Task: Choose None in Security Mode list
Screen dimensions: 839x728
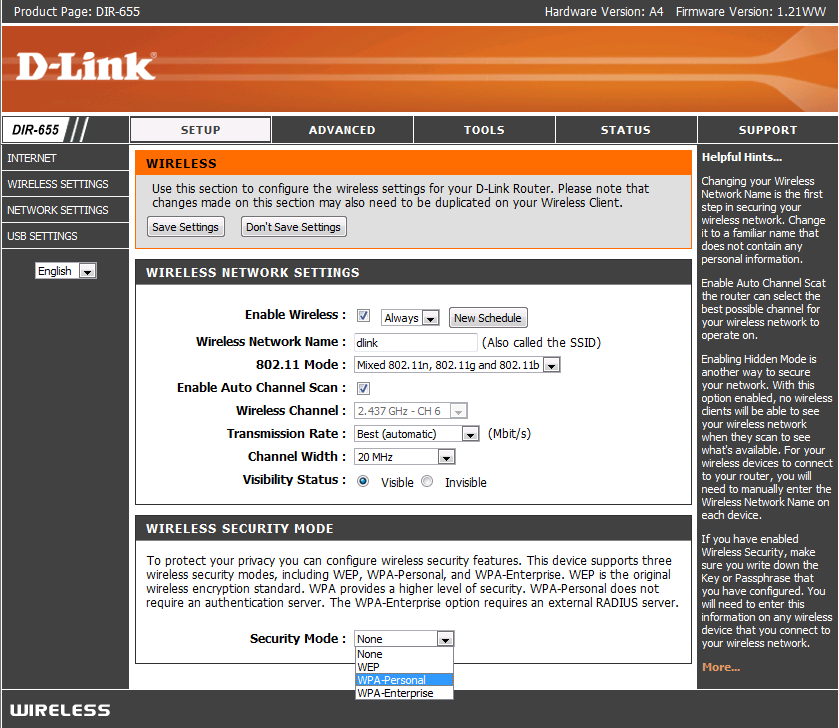Action: (x=404, y=654)
